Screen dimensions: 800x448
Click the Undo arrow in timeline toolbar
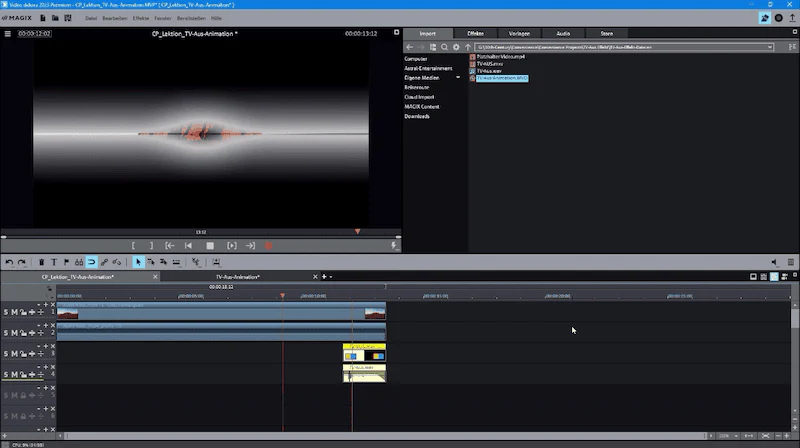(9, 262)
